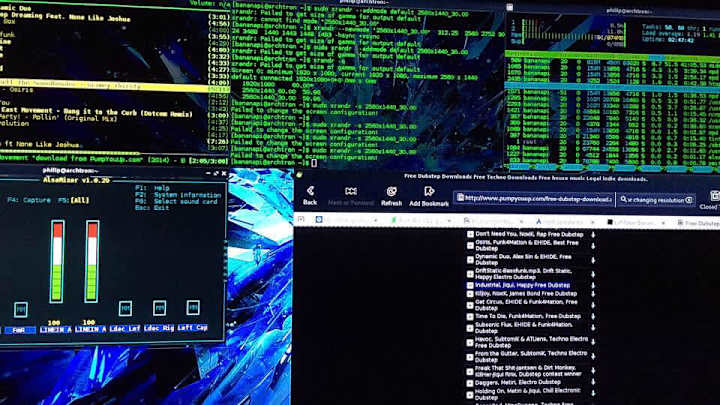Click the greyed Forward navigation button
Viewport: 720px width, 405px height.
351,196
